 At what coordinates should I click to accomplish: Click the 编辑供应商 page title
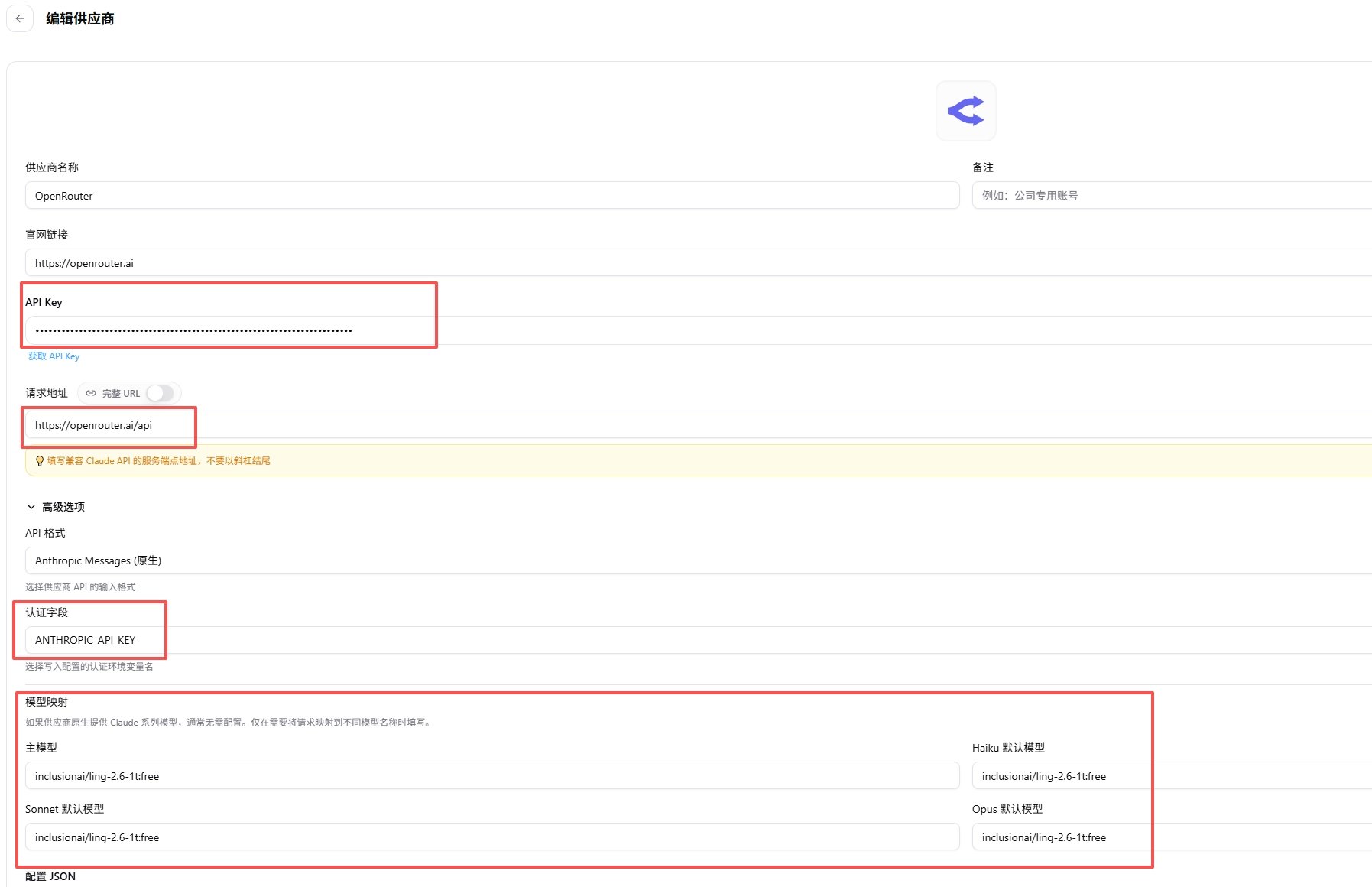(80, 18)
